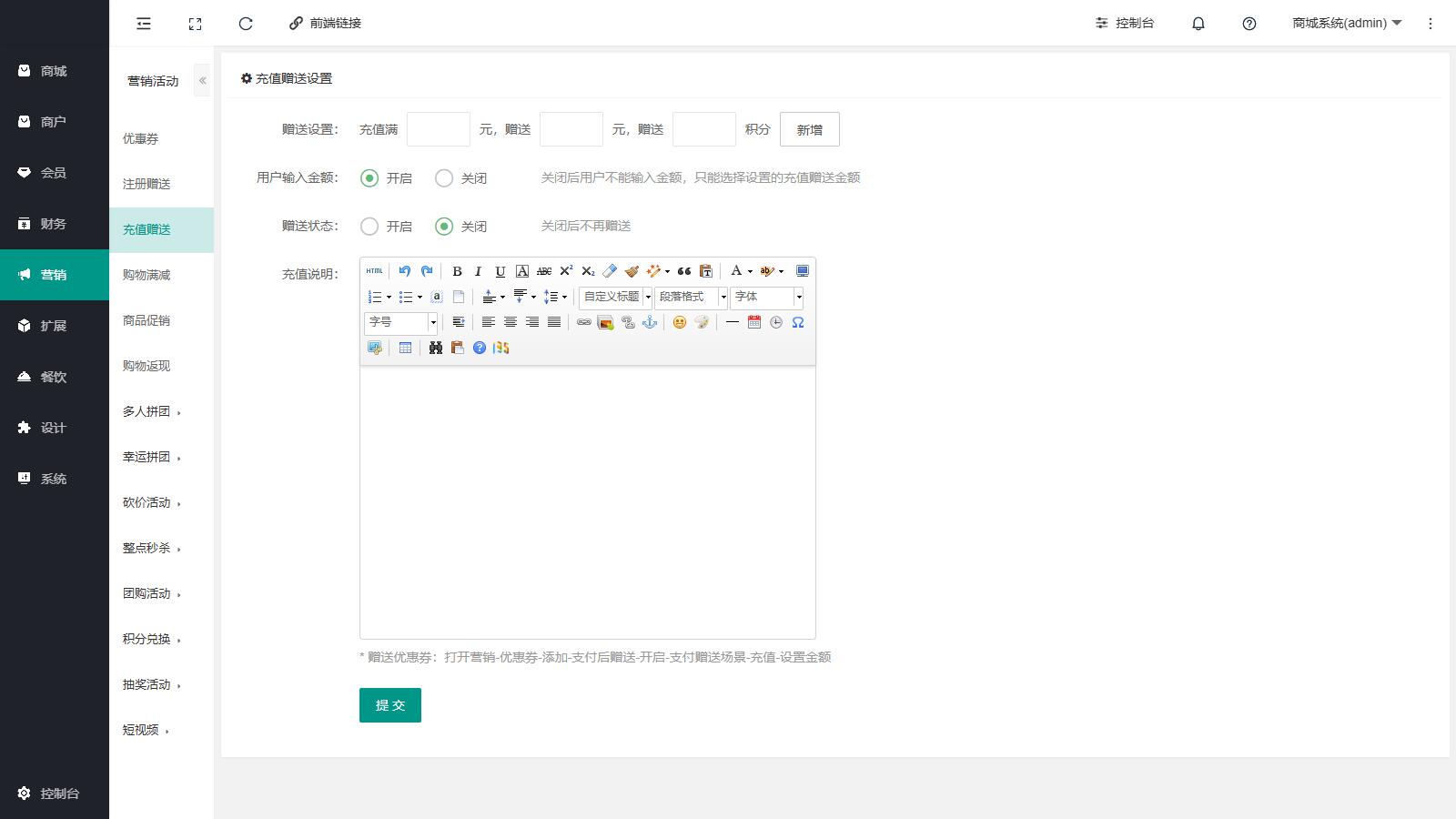Click the binoculars find-replace icon

pyautogui.click(x=436, y=348)
